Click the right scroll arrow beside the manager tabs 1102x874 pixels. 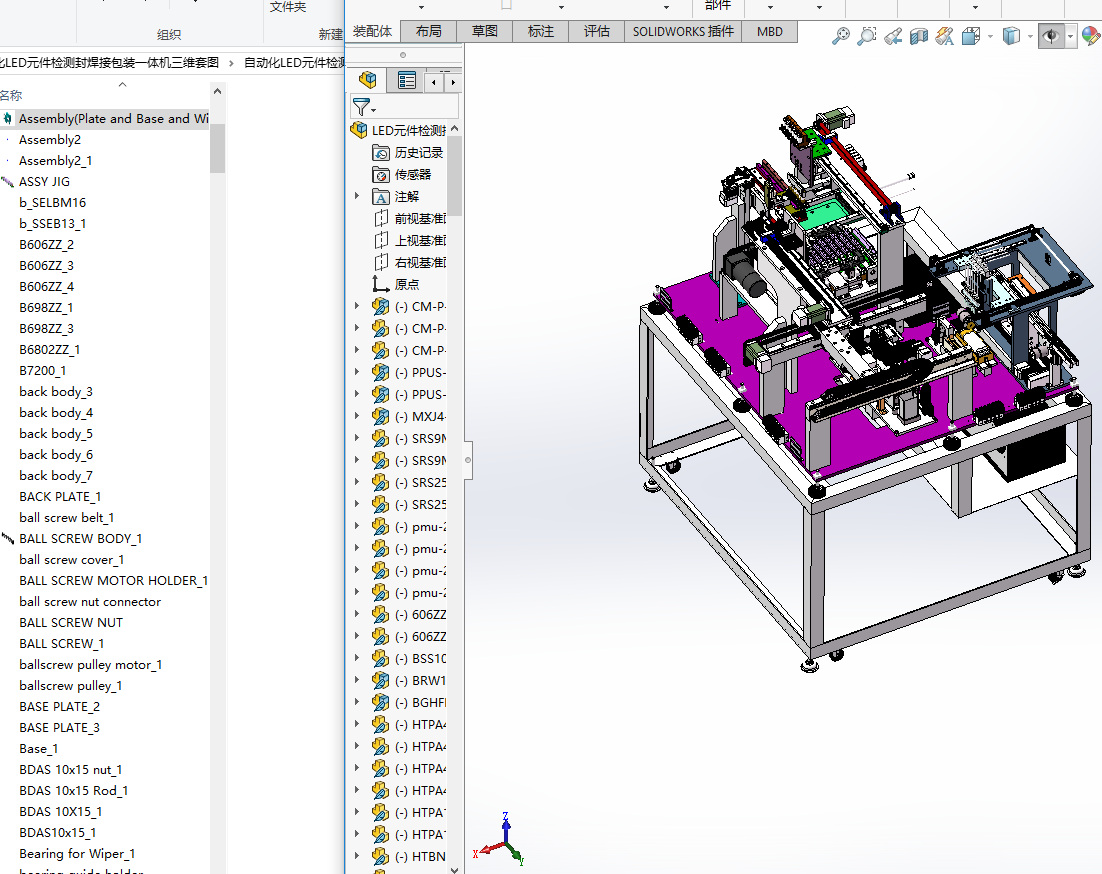pyautogui.click(x=453, y=81)
